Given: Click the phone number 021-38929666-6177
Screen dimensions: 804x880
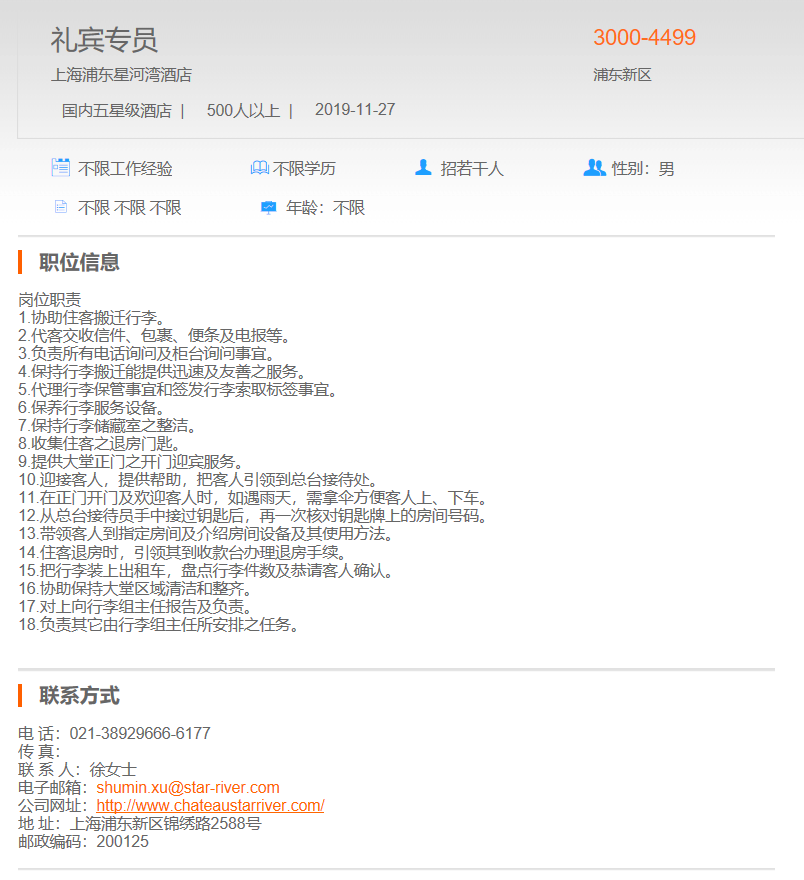Looking at the screenshot, I should point(140,734).
